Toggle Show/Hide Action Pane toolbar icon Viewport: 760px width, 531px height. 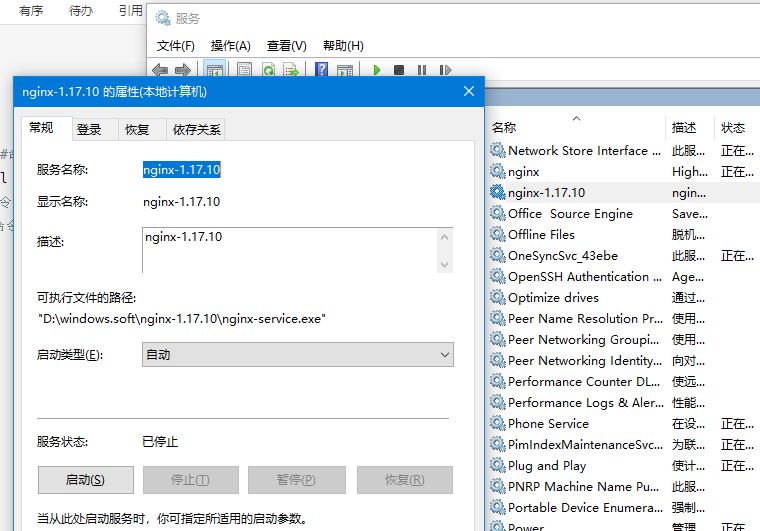click(x=345, y=70)
